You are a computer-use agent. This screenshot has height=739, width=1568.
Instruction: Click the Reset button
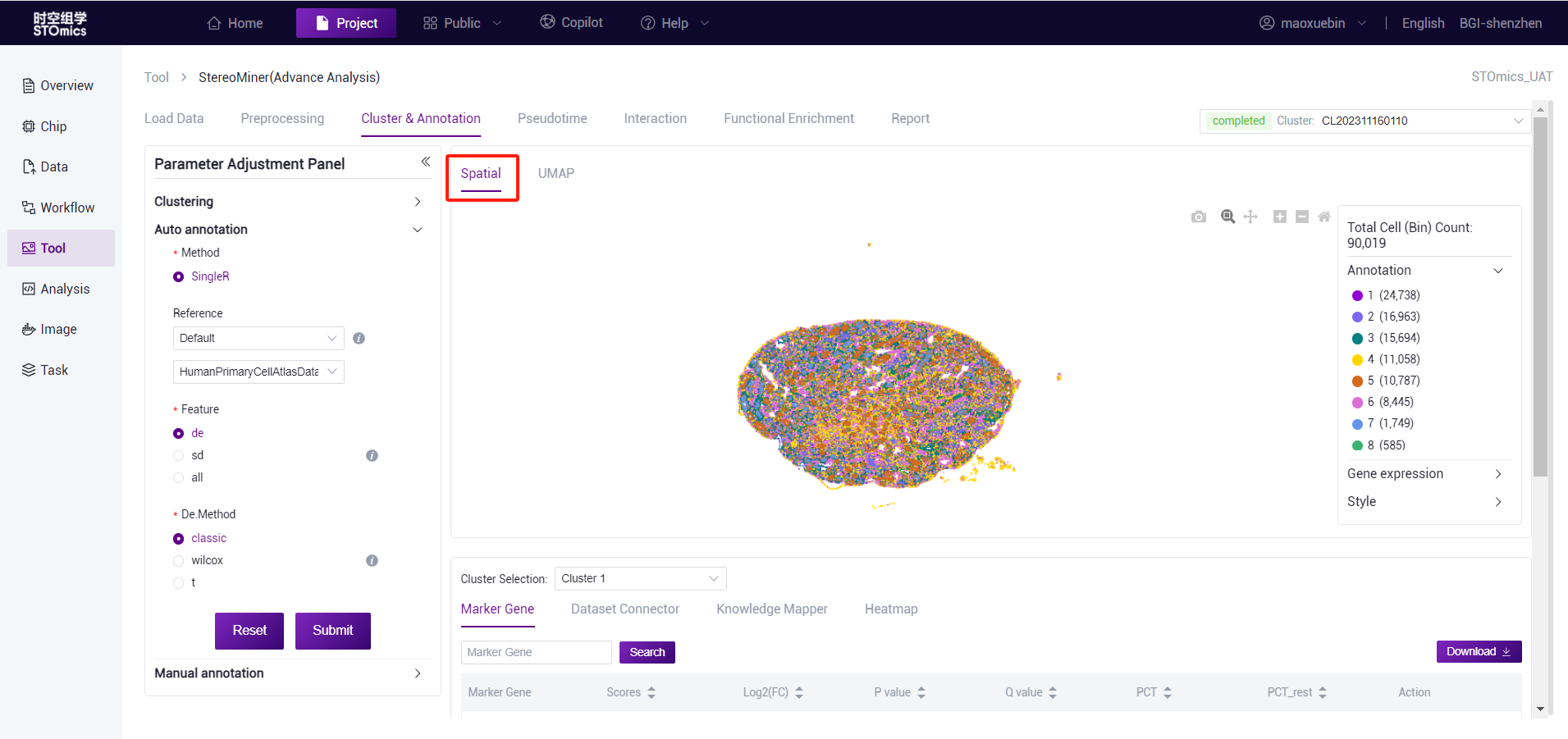249,631
